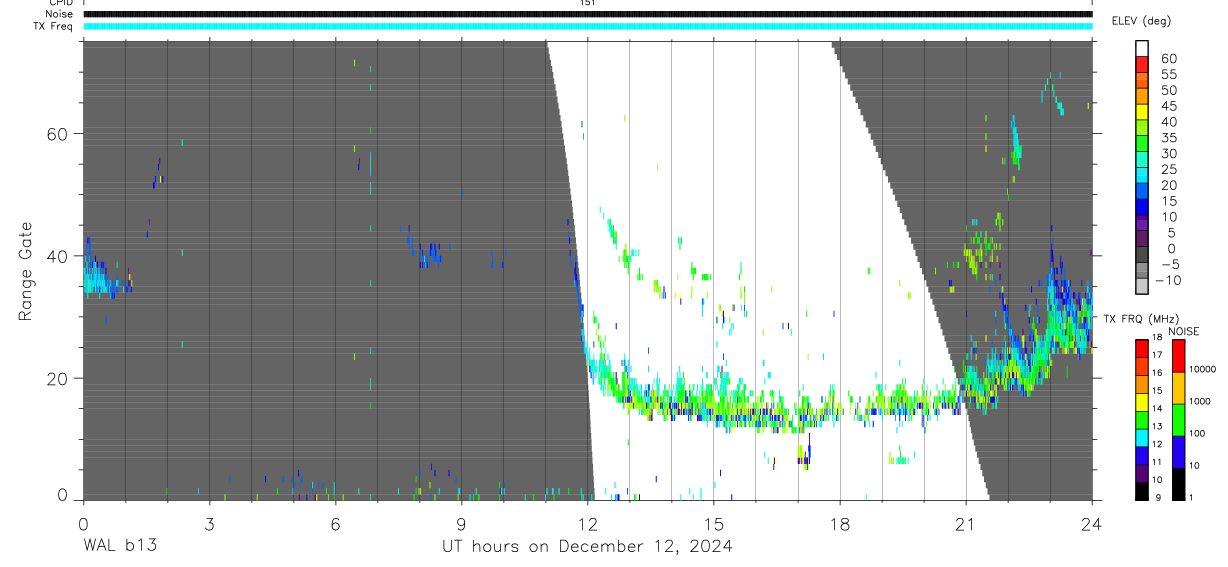Click the black Noise bar above the plot
This screenshot has width=1228, height=567.
click(588, 14)
